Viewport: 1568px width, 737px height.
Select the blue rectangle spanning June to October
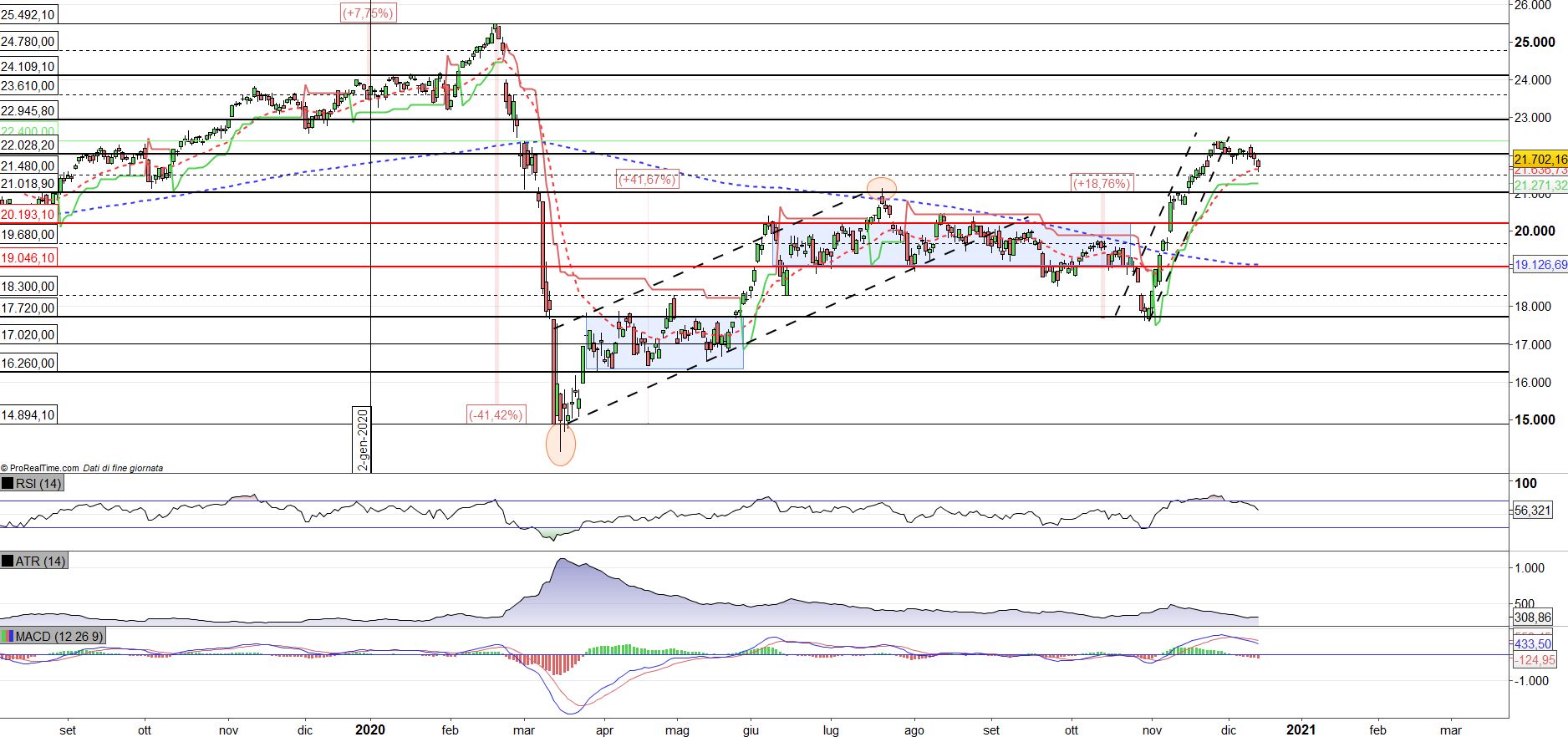(x=953, y=245)
